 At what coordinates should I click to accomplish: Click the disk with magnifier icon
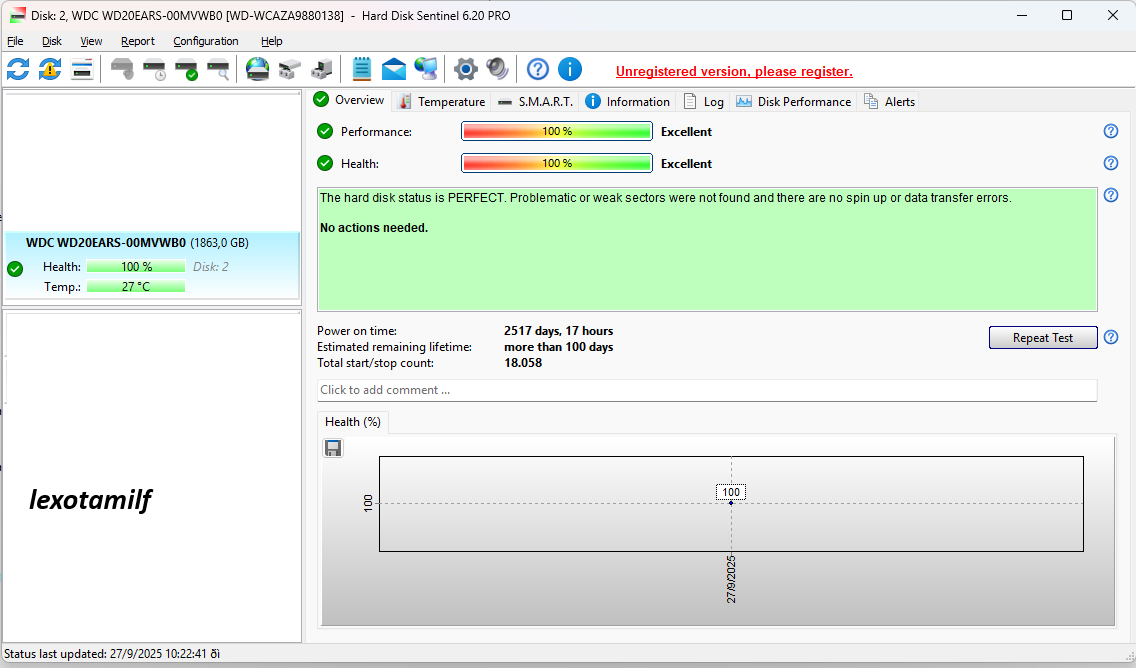(x=218, y=69)
